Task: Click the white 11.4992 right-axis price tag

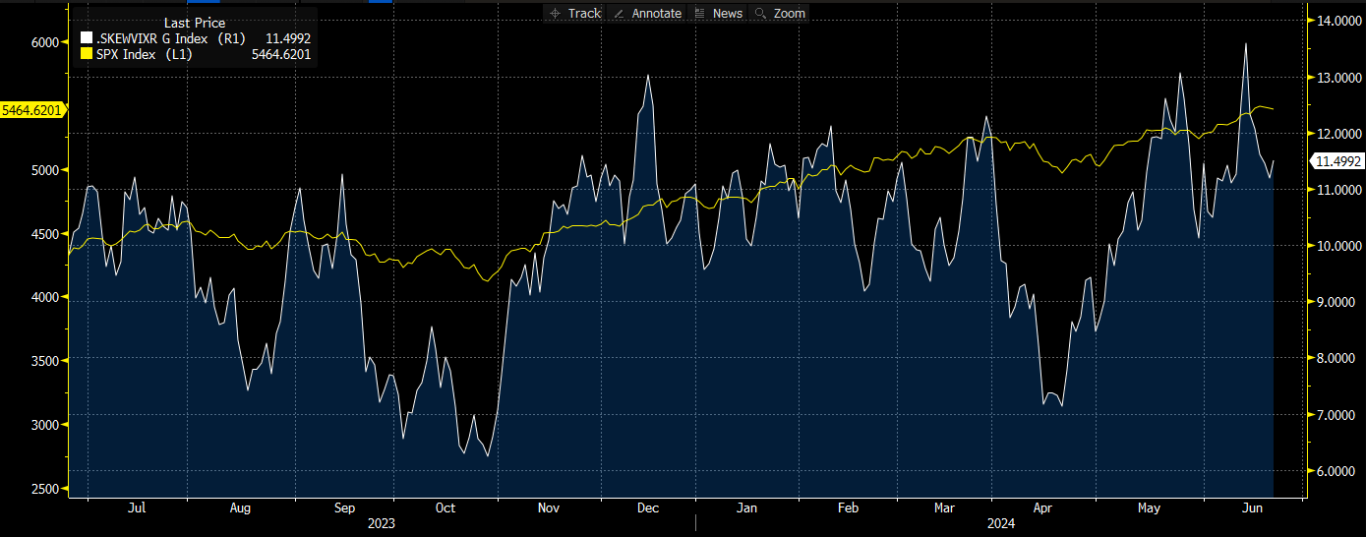Action: click(x=1338, y=161)
